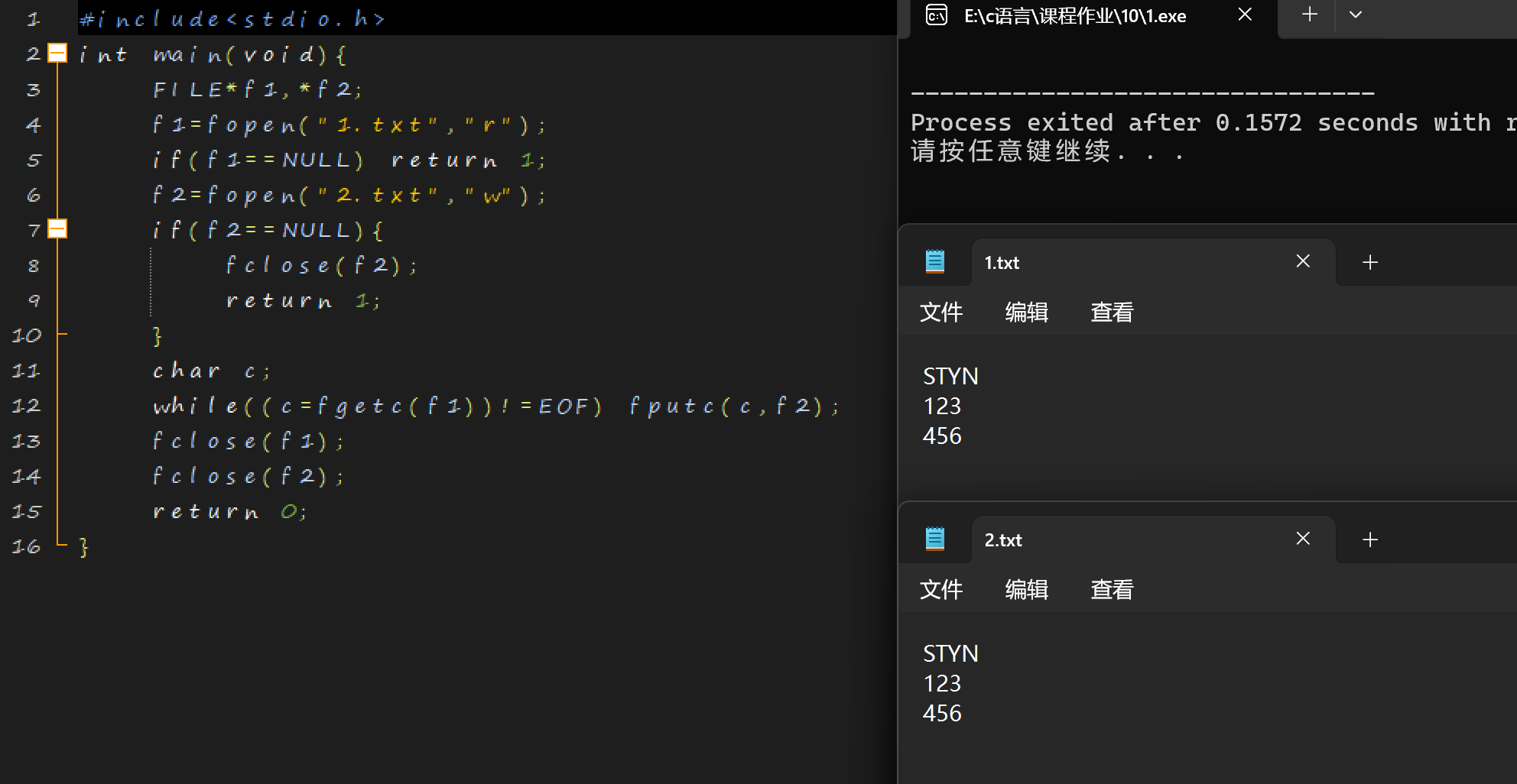Click the STYN line in 1.txt
The width and height of the screenshot is (1517, 784).
(x=950, y=376)
